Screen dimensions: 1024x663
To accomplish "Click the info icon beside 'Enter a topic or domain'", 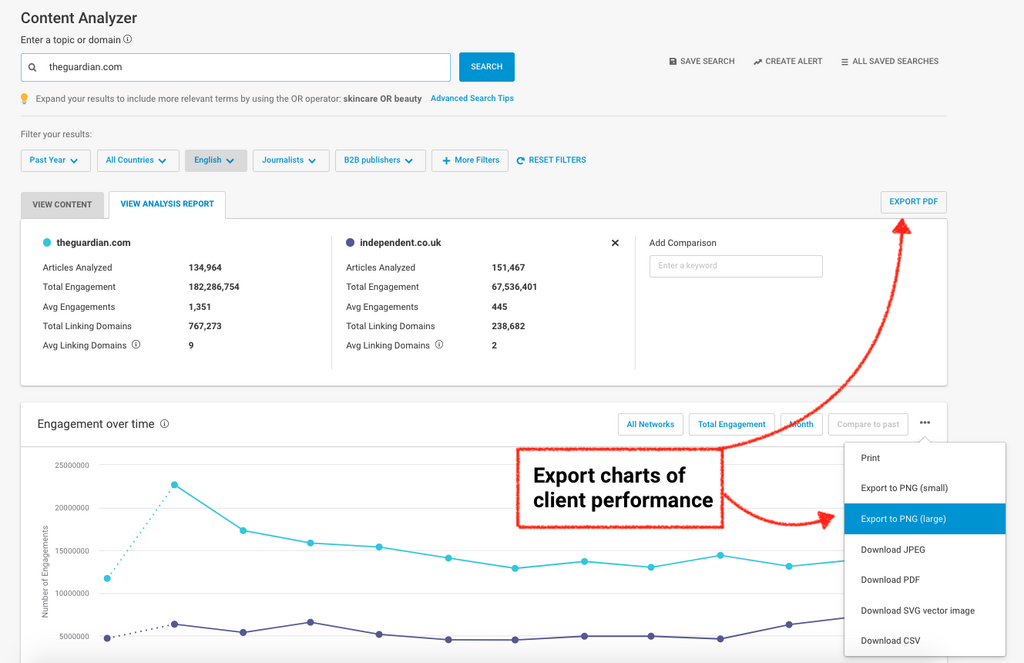I will 128,40.
